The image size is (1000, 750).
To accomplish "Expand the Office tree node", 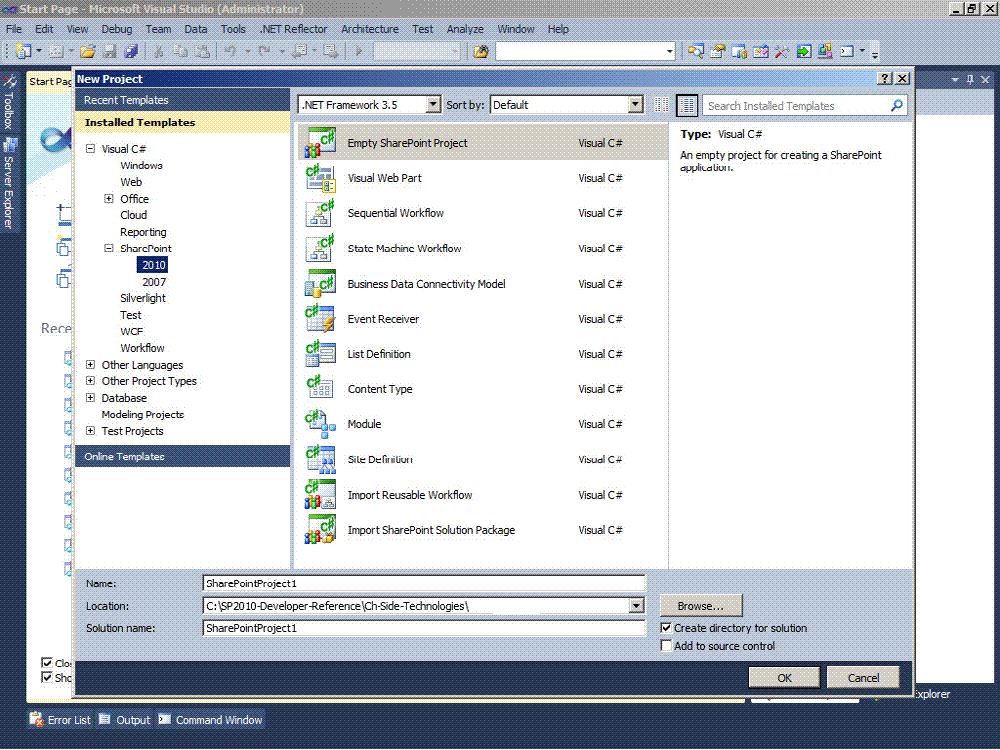I will pos(109,198).
